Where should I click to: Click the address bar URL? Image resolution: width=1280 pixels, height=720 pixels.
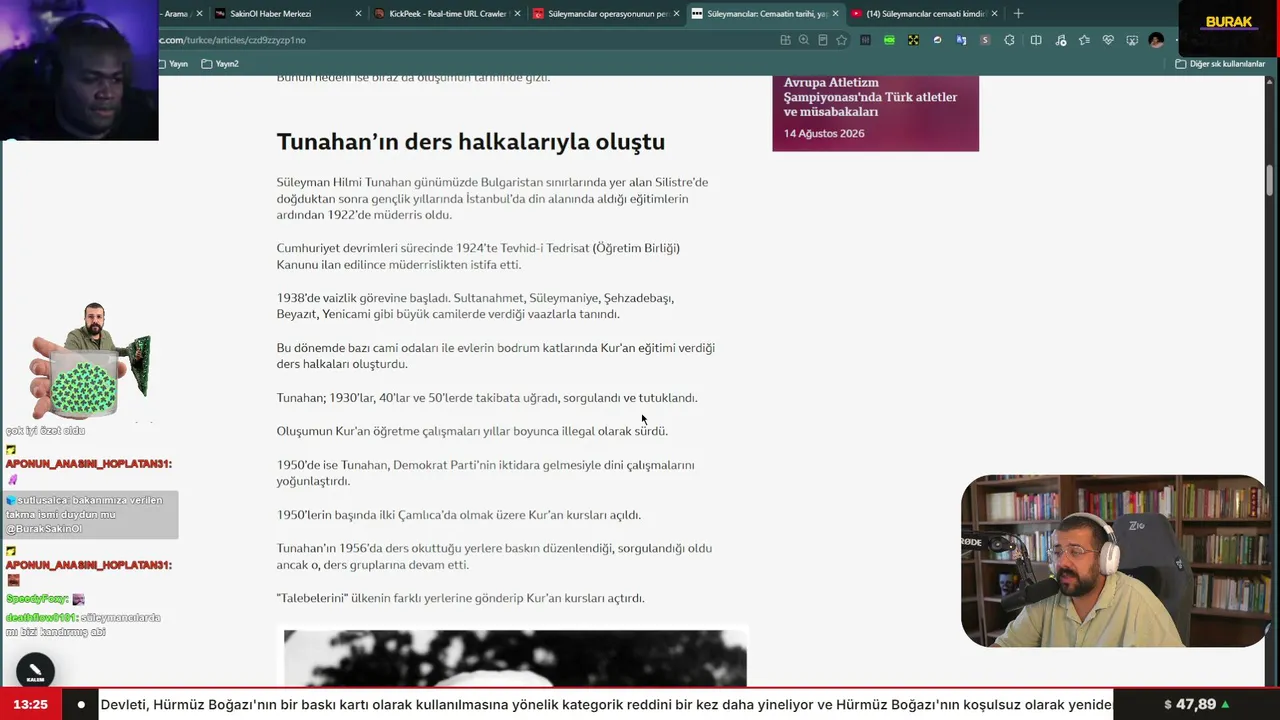click(x=232, y=40)
